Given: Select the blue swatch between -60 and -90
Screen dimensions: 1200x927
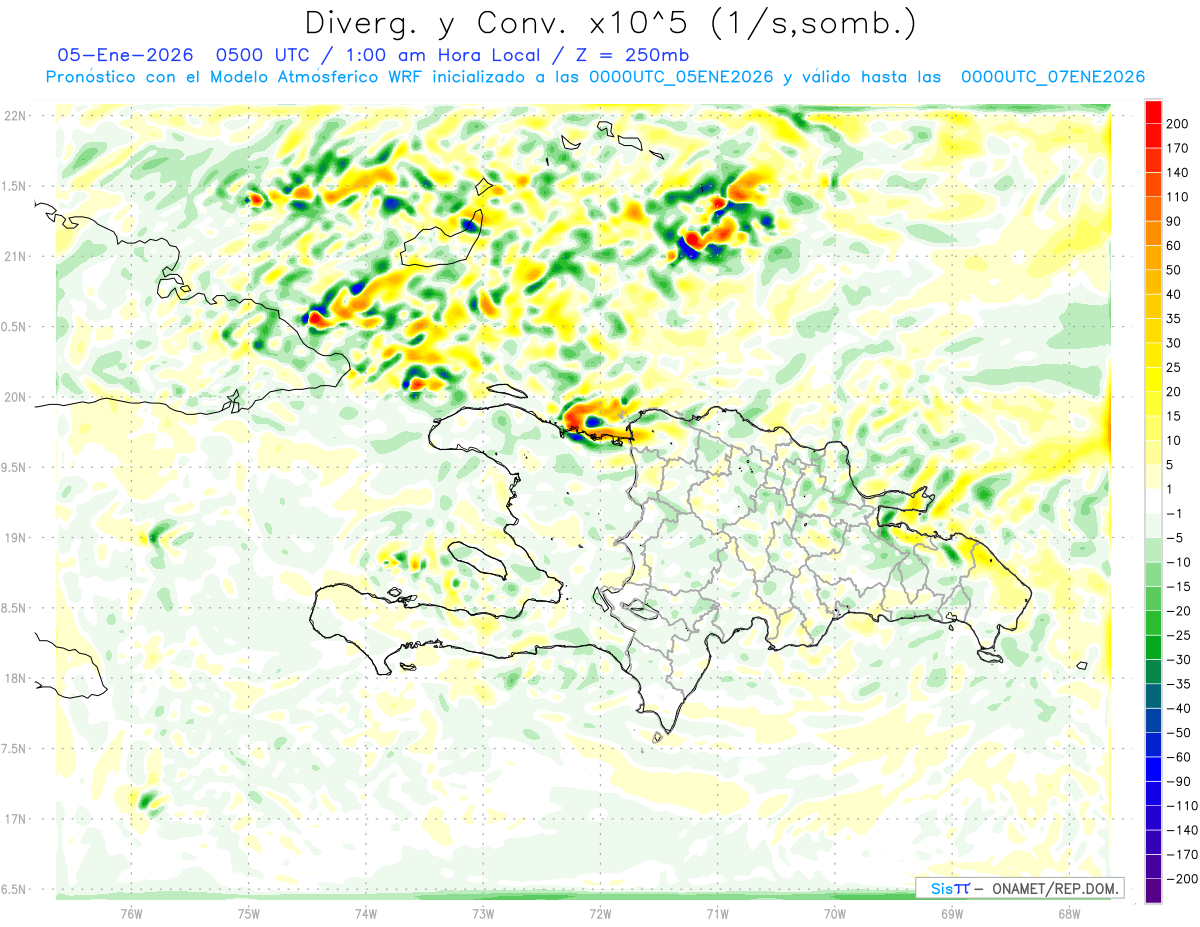Looking at the screenshot, I should 1153,769.
